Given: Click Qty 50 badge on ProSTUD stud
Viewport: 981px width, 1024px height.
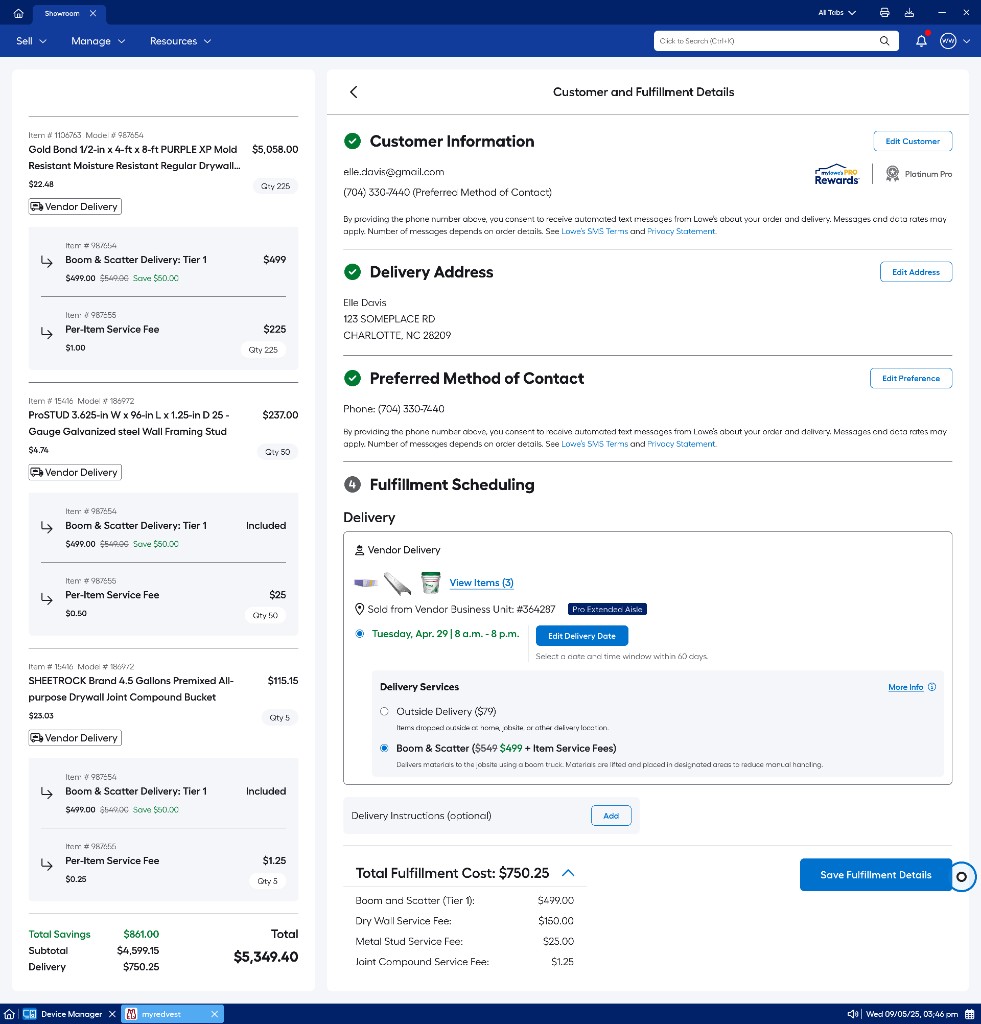Looking at the screenshot, I should click(278, 452).
